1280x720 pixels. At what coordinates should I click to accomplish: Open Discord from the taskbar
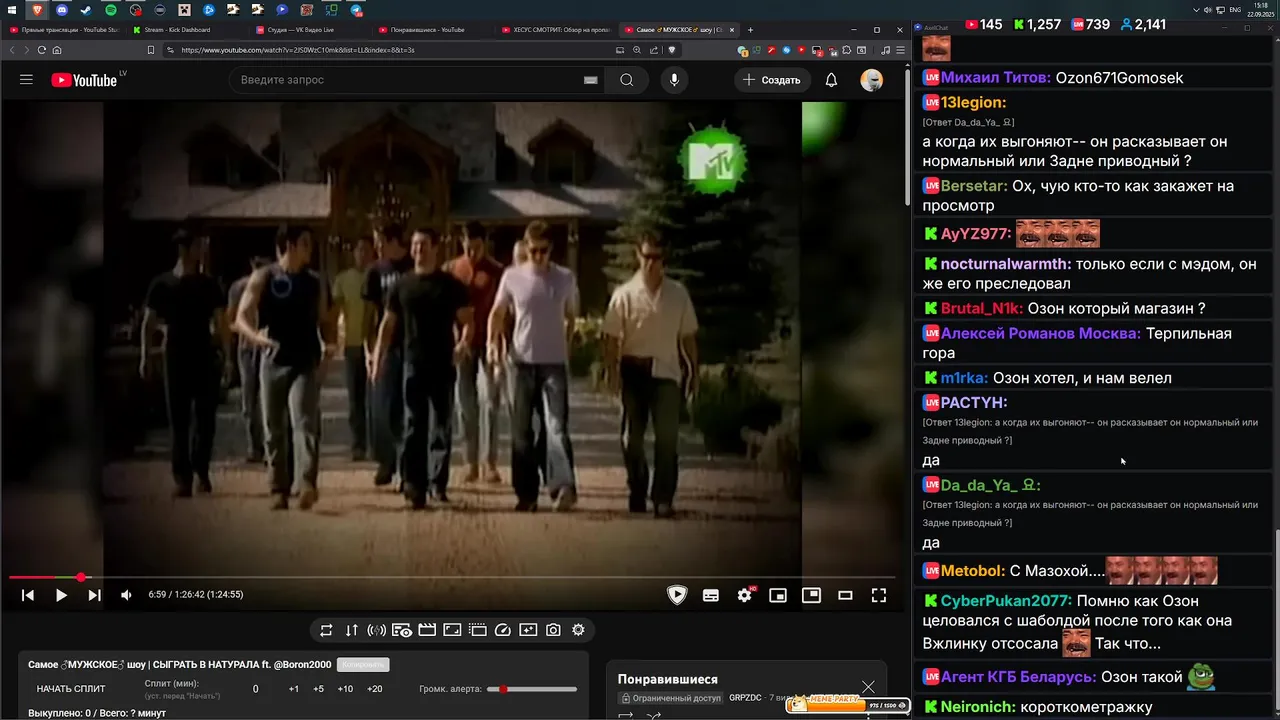(62, 9)
